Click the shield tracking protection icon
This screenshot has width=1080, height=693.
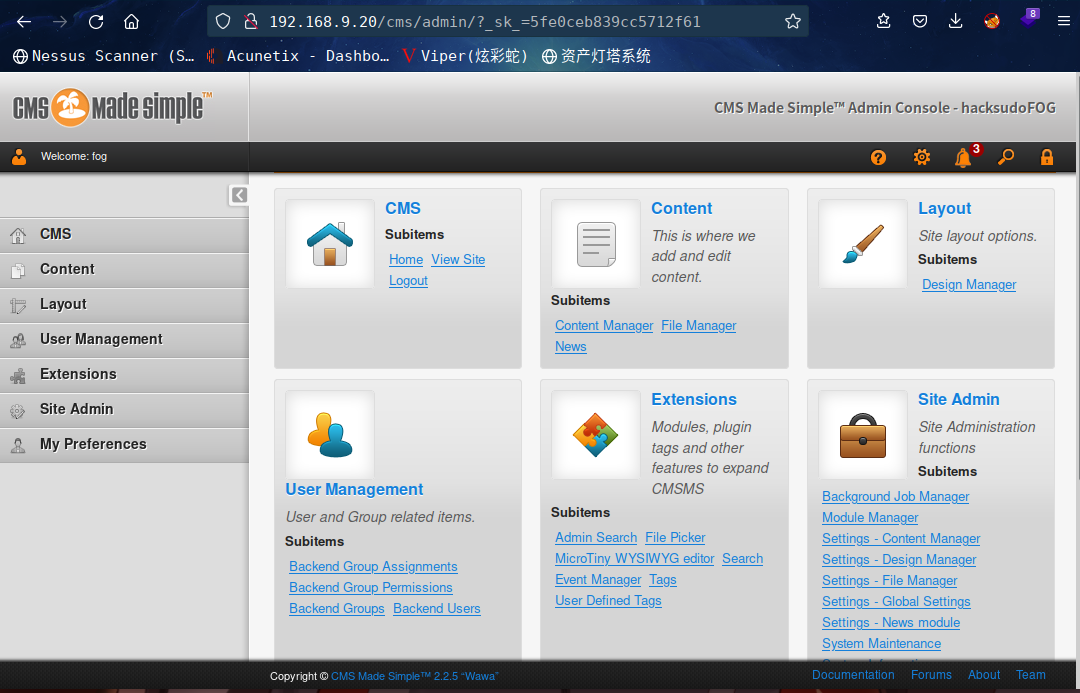(x=222, y=21)
